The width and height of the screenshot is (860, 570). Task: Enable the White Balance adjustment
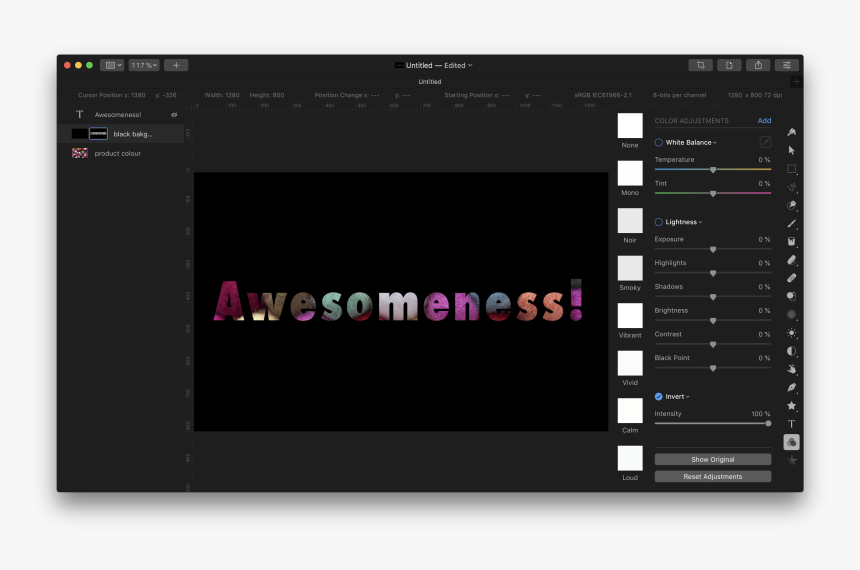659,143
